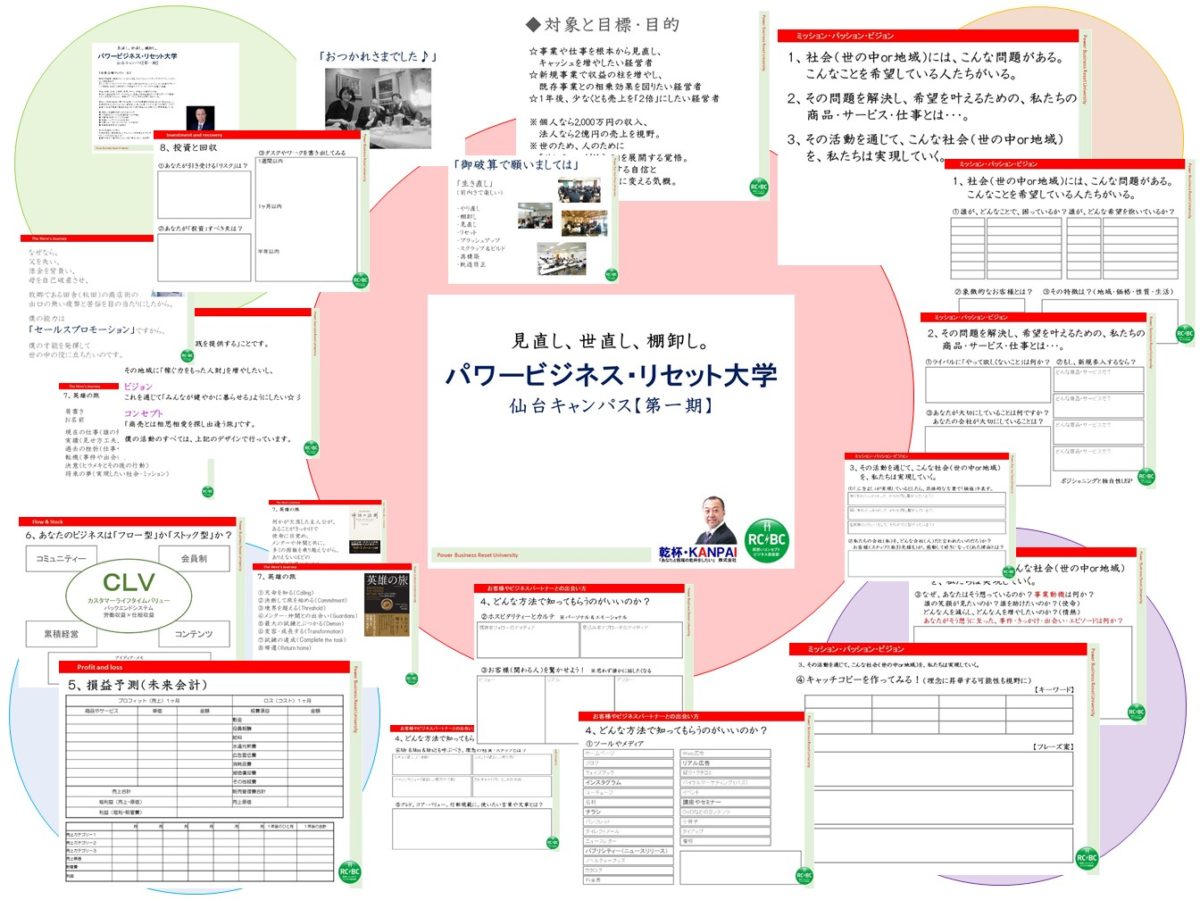Viewport: 1200px width, 900px height.
Task: Click the text 「セールスプロモーション」
Action: pyautogui.click(x=80, y=328)
